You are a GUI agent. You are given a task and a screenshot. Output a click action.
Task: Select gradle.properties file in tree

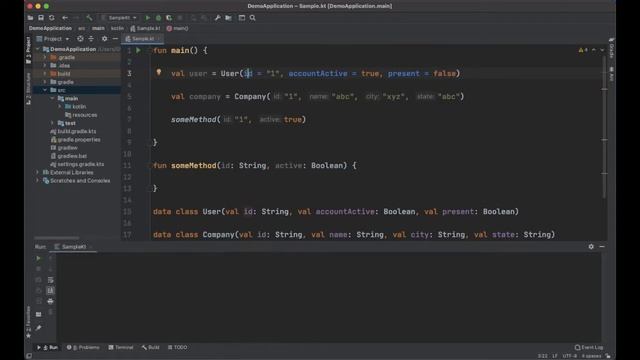[x=76, y=140]
